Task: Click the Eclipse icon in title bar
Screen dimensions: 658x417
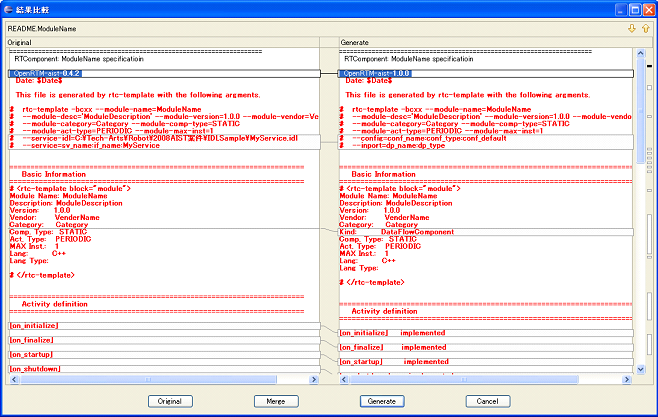Action: (x=8, y=9)
